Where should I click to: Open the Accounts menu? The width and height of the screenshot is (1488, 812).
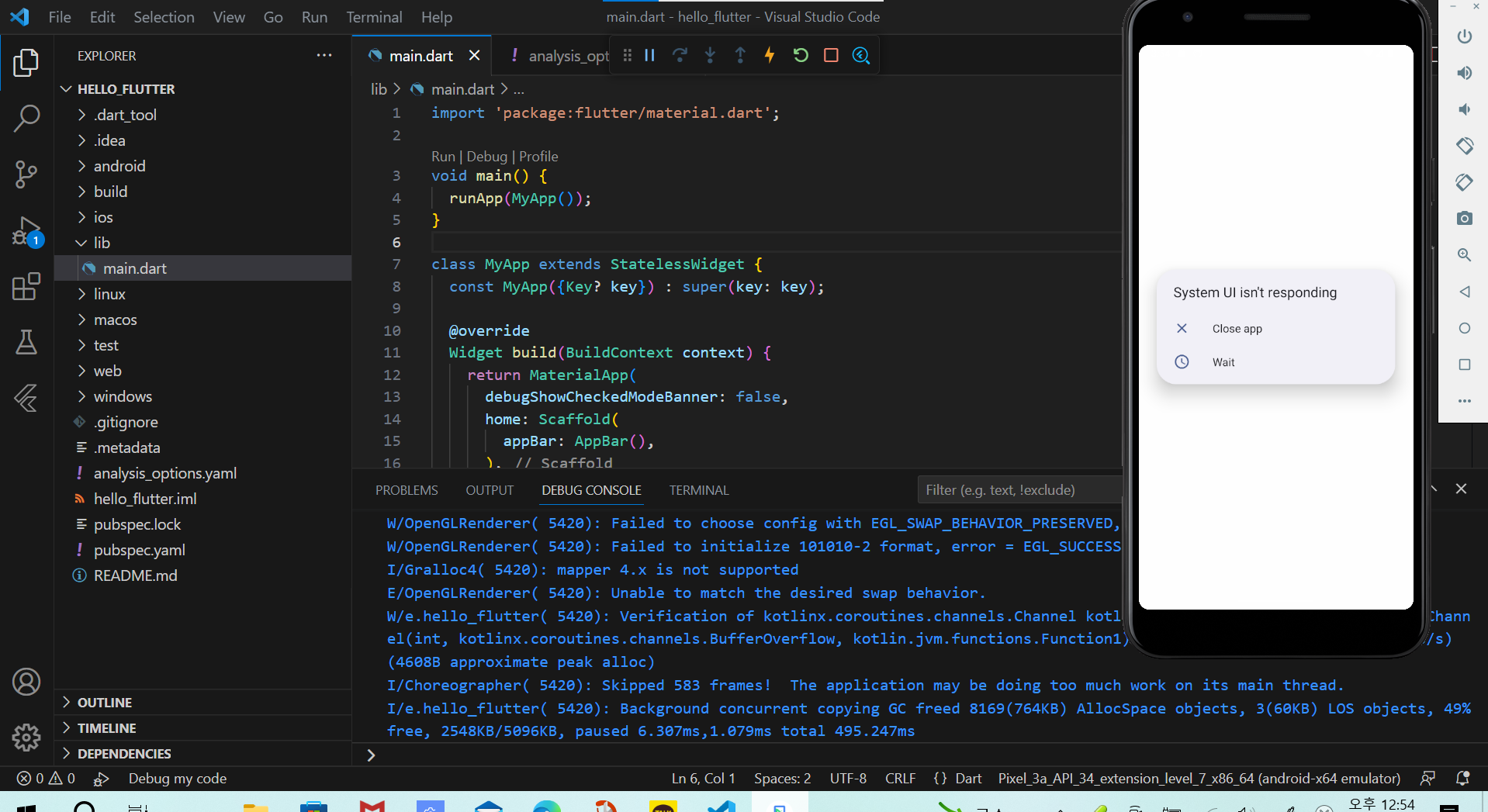tap(26, 682)
